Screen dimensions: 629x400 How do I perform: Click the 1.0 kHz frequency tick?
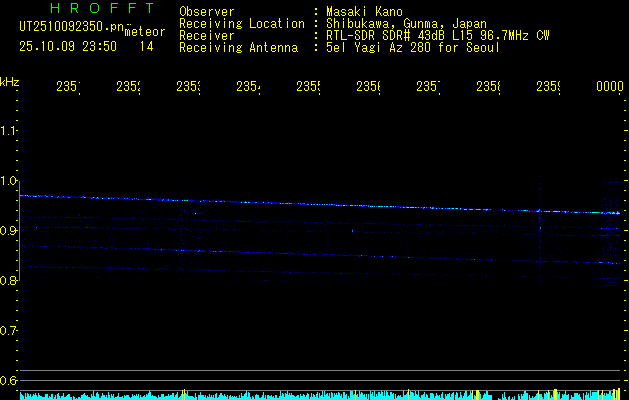[10, 181]
